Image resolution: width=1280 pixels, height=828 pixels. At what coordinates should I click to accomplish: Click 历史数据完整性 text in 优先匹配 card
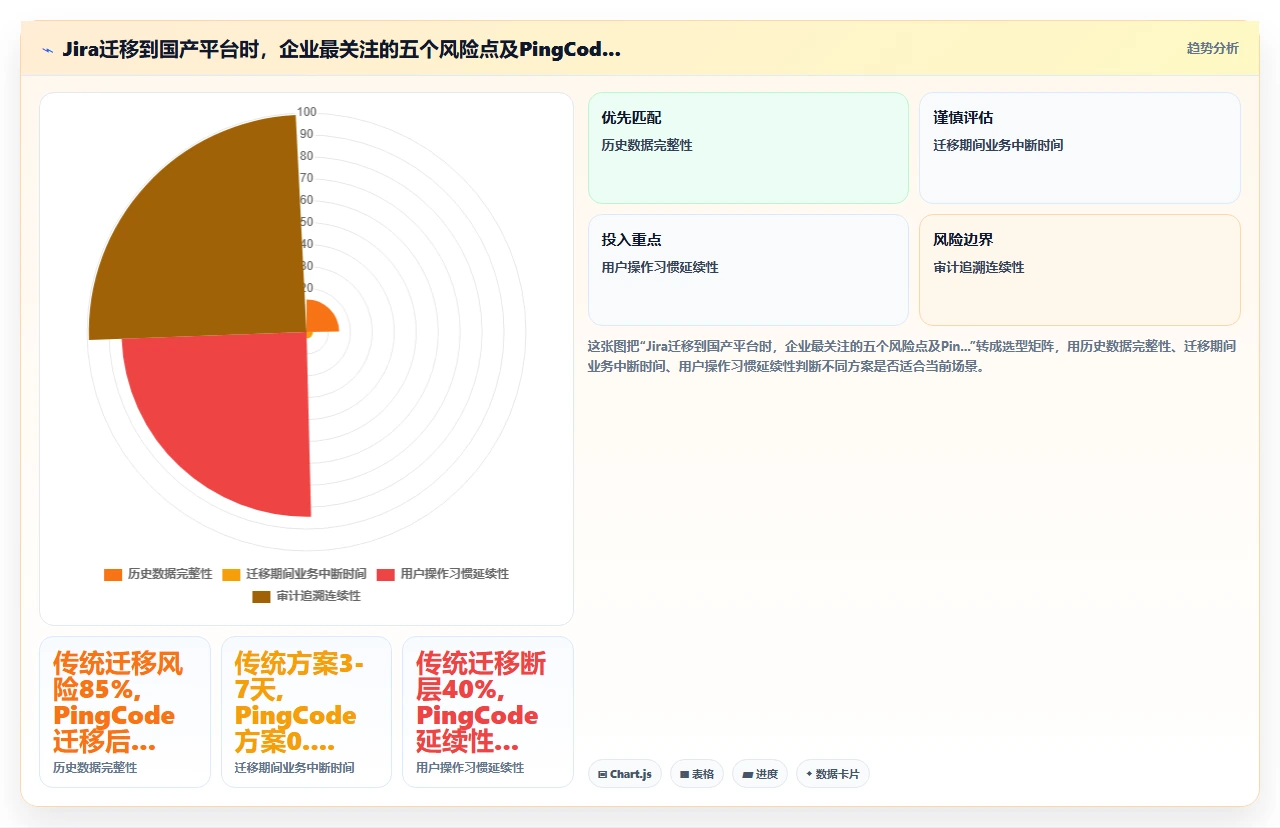[647, 145]
